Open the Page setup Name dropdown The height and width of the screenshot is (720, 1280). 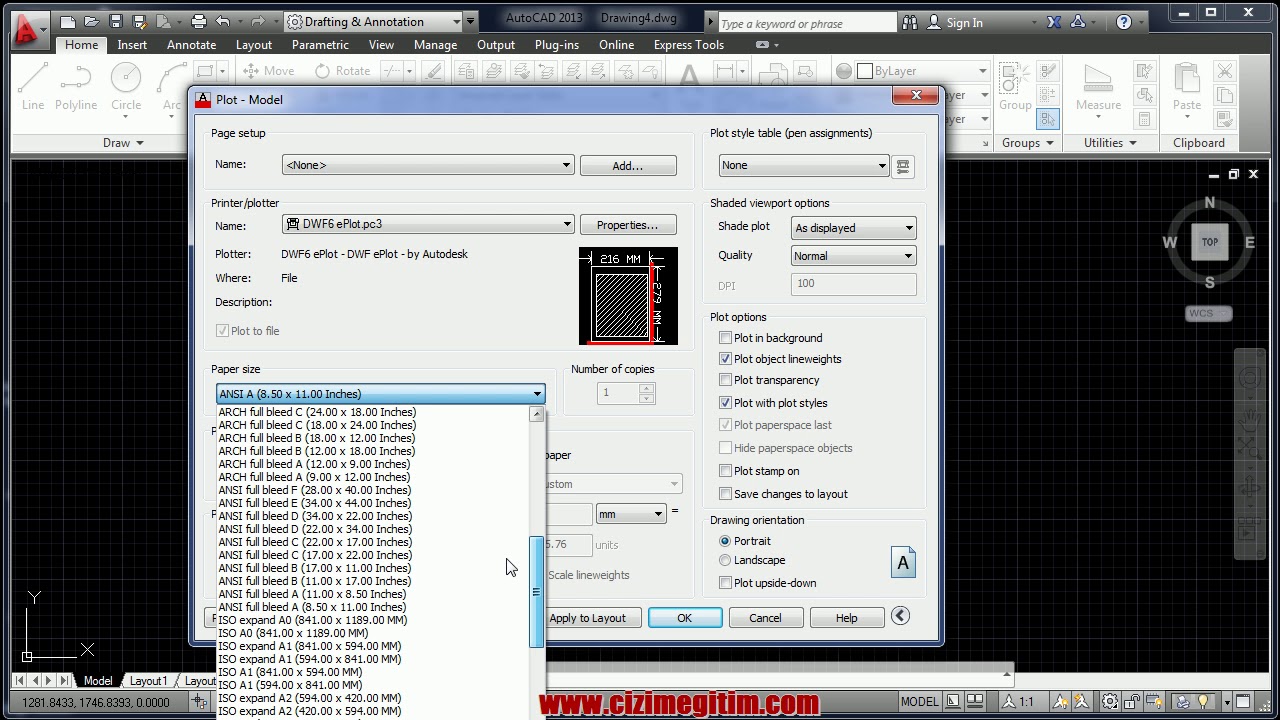(x=428, y=165)
